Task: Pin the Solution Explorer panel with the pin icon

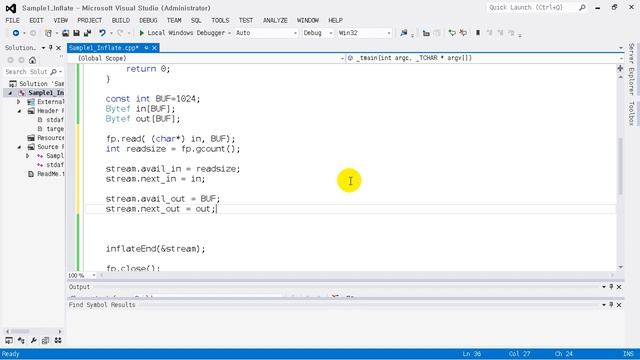Action: point(51,48)
